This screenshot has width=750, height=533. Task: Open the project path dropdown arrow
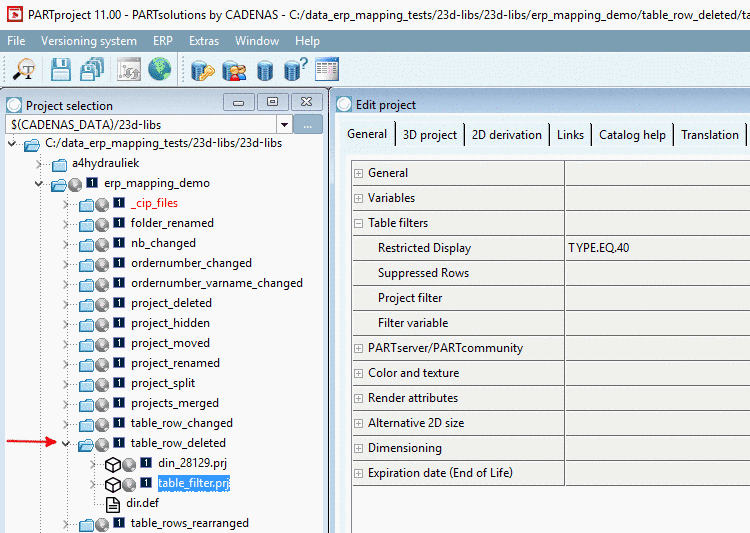pyautogui.click(x=284, y=125)
